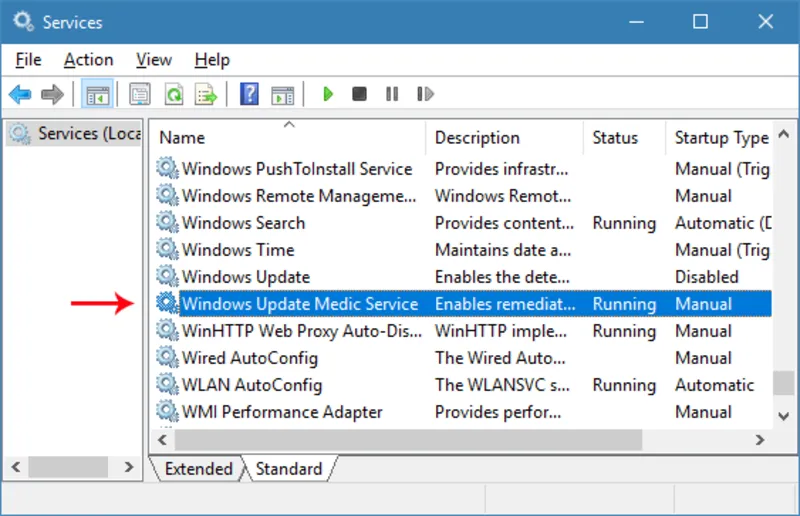
Task: Click the Restart Service icon
Action: (x=425, y=95)
